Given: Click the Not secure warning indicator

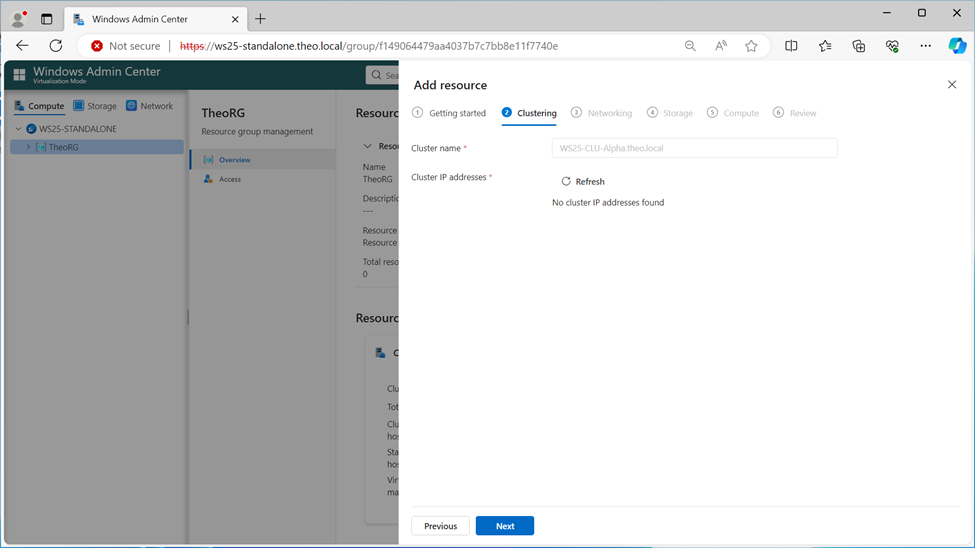Looking at the screenshot, I should (126, 46).
